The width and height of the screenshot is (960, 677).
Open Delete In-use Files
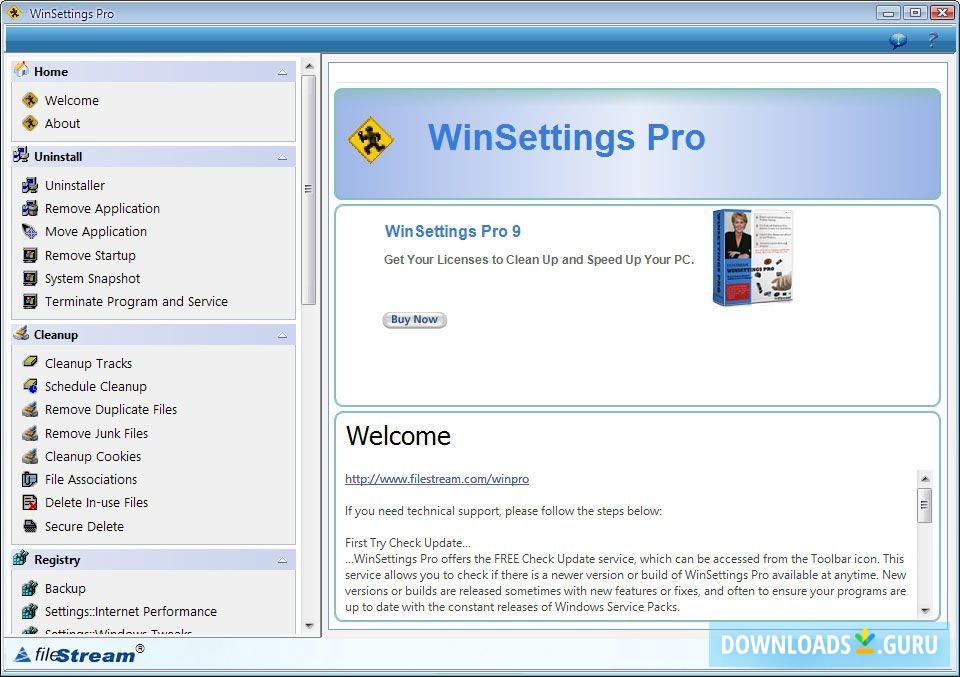96,503
